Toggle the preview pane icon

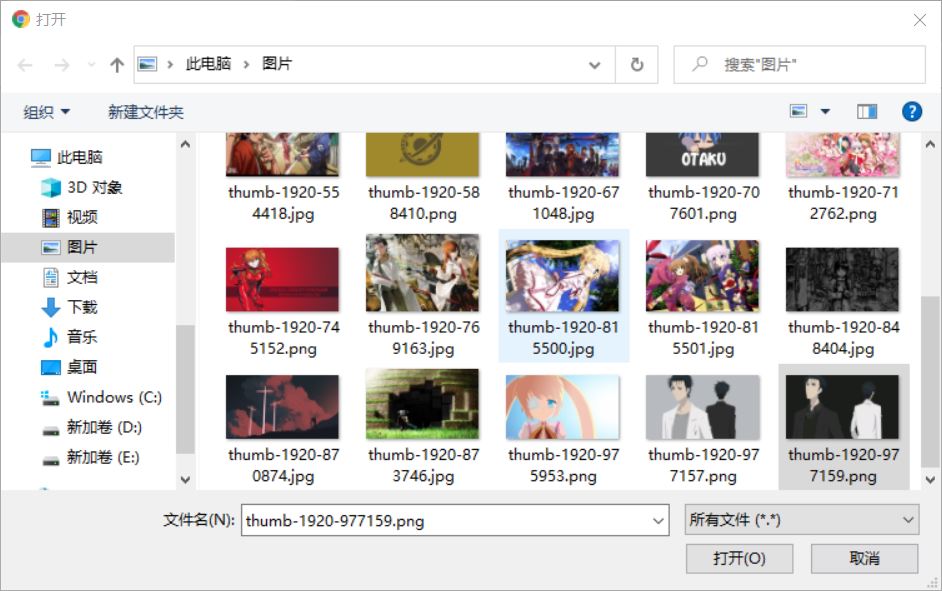pos(867,111)
